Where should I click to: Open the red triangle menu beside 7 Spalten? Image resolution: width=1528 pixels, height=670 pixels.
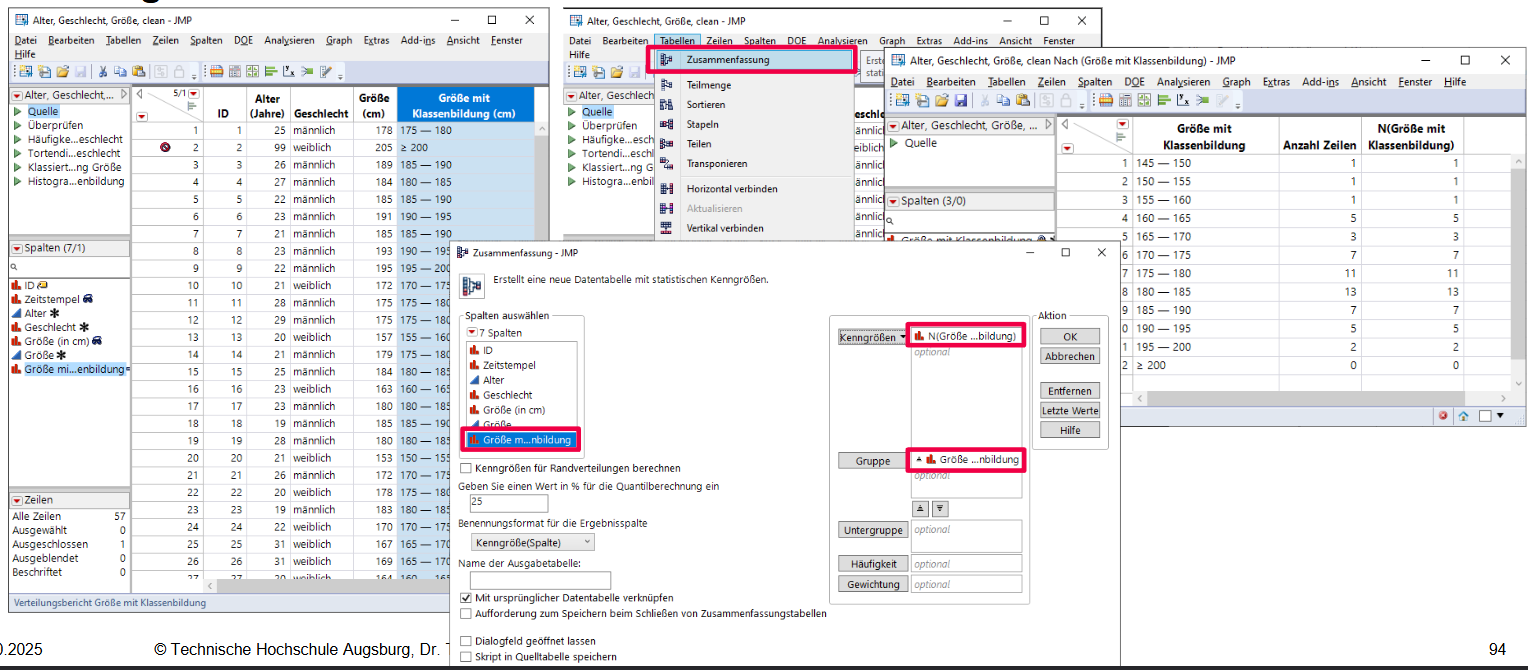[472, 333]
